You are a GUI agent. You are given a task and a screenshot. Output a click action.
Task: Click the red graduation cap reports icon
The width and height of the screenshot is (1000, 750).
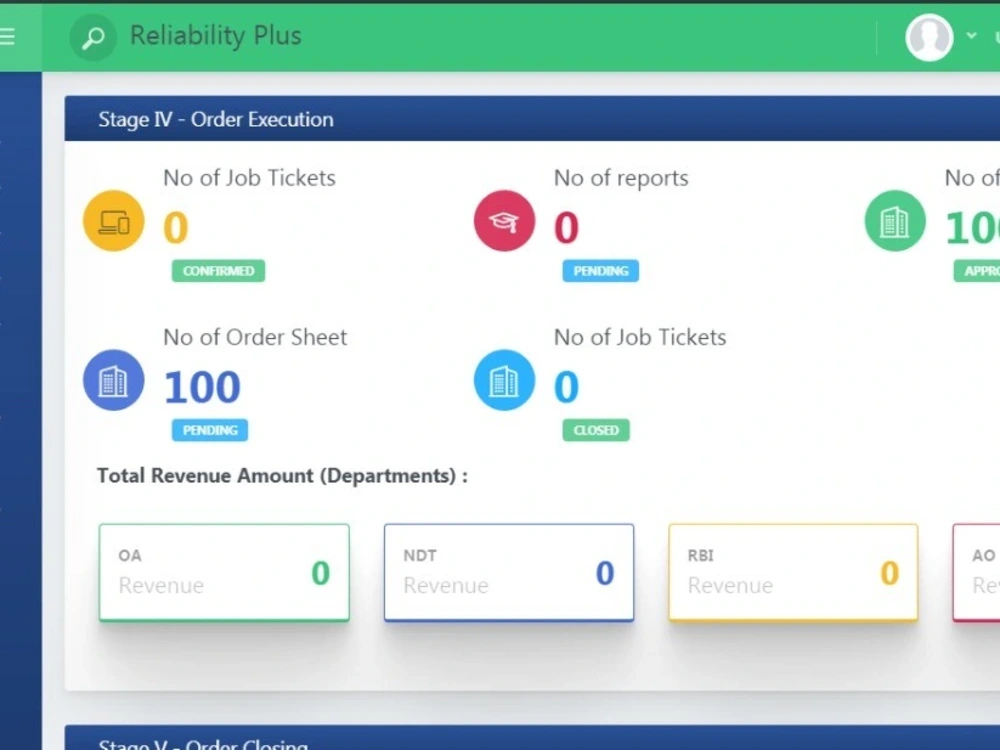pos(504,221)
